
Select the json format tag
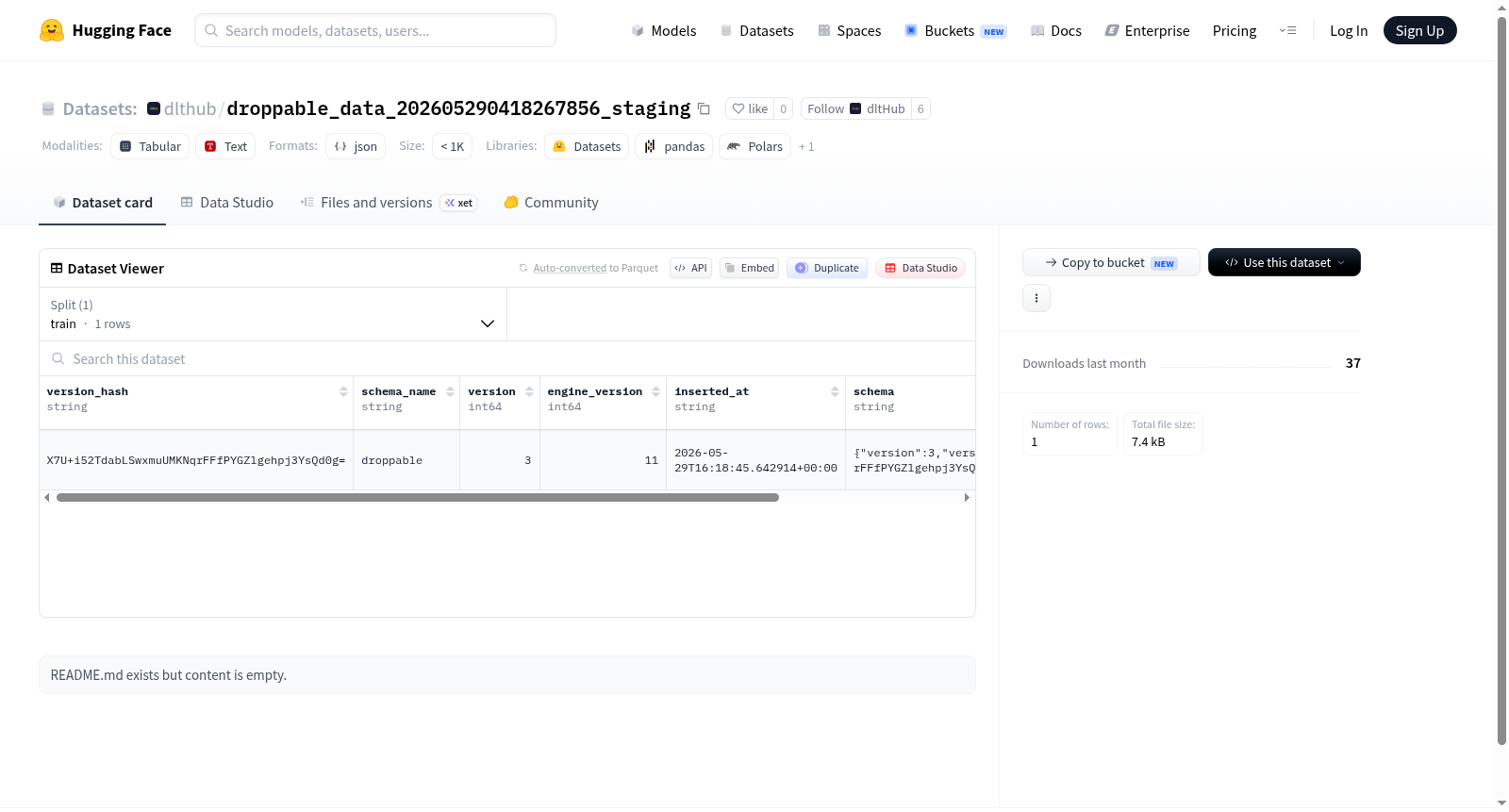[x=356, y=146]
